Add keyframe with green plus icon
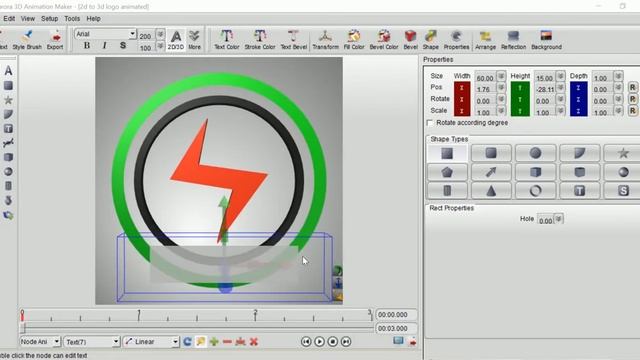This screenshot has width=640, height=360. pyautogui.click(x=214, y=342)
